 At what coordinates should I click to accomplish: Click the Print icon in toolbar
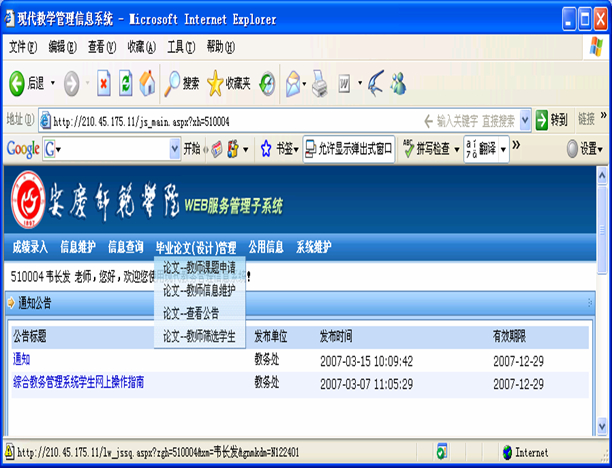(x=319, y=83)
